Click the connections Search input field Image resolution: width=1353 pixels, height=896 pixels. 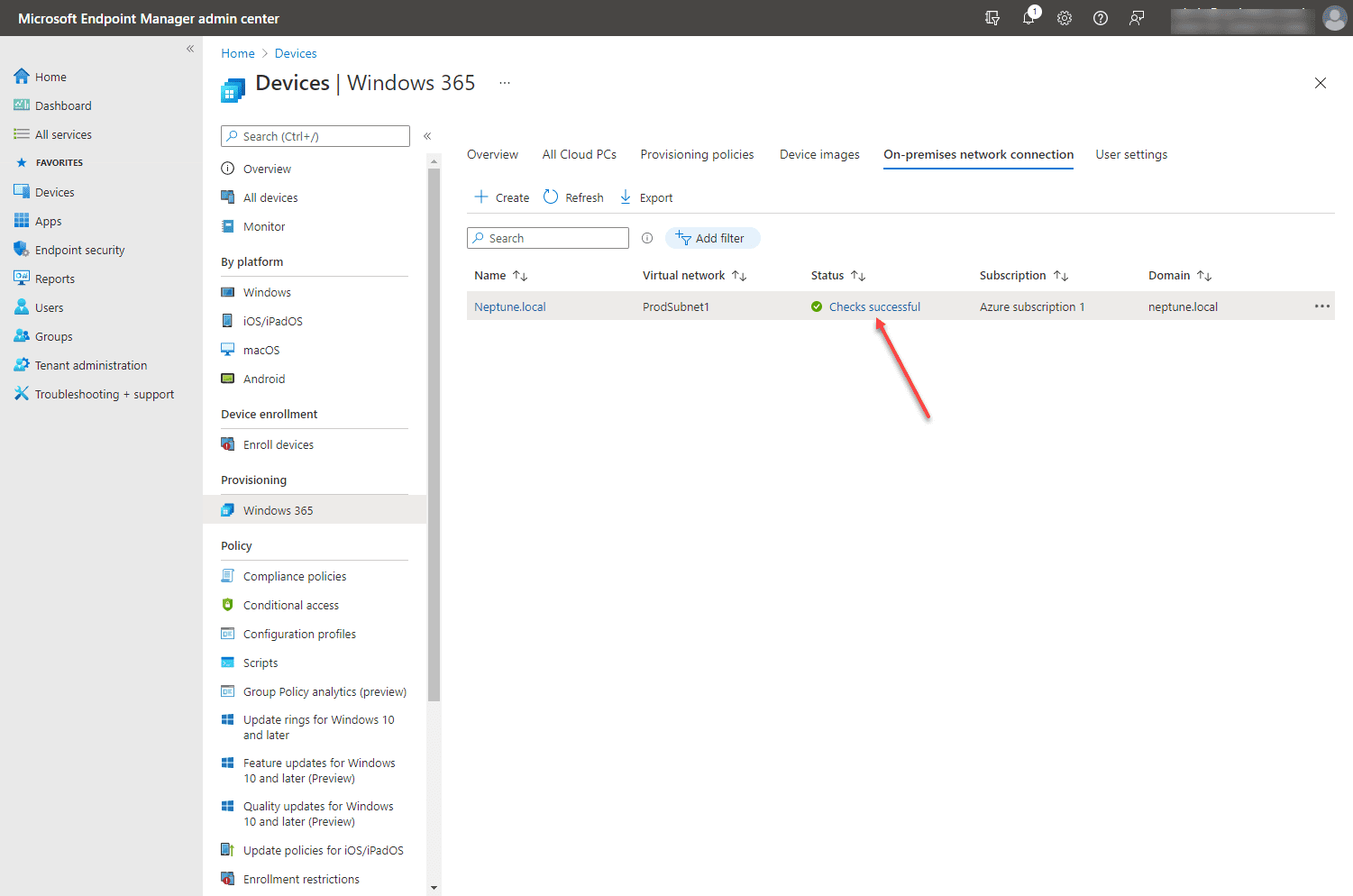click(547, 238)
